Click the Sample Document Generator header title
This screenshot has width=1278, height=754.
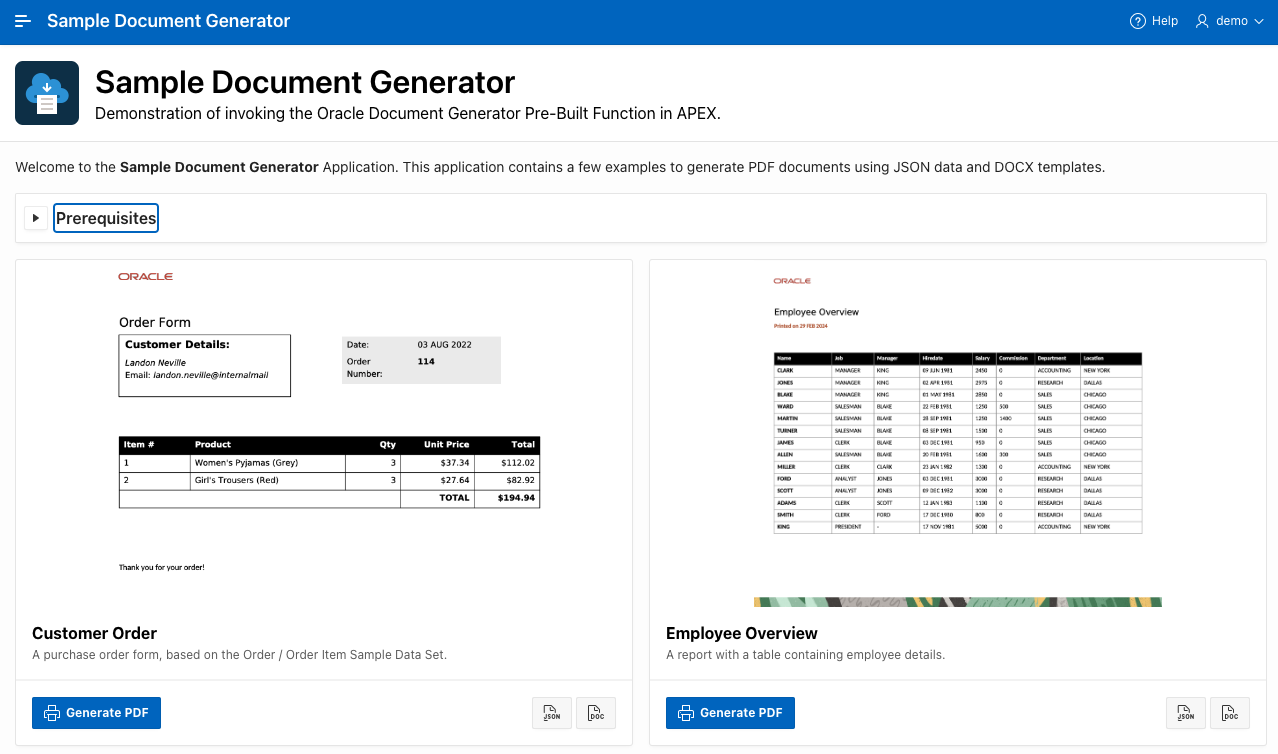click(168, 20)
